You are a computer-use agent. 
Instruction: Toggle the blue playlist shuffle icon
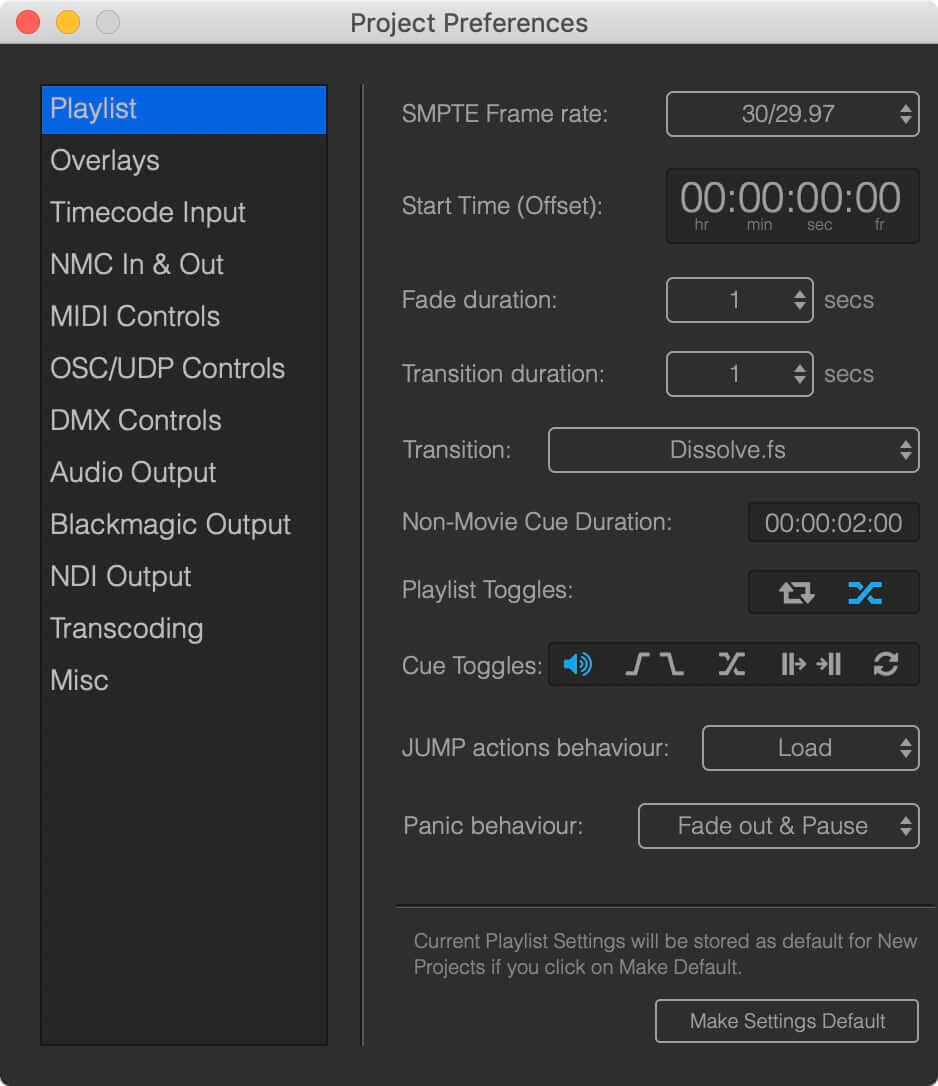[865, 593]
